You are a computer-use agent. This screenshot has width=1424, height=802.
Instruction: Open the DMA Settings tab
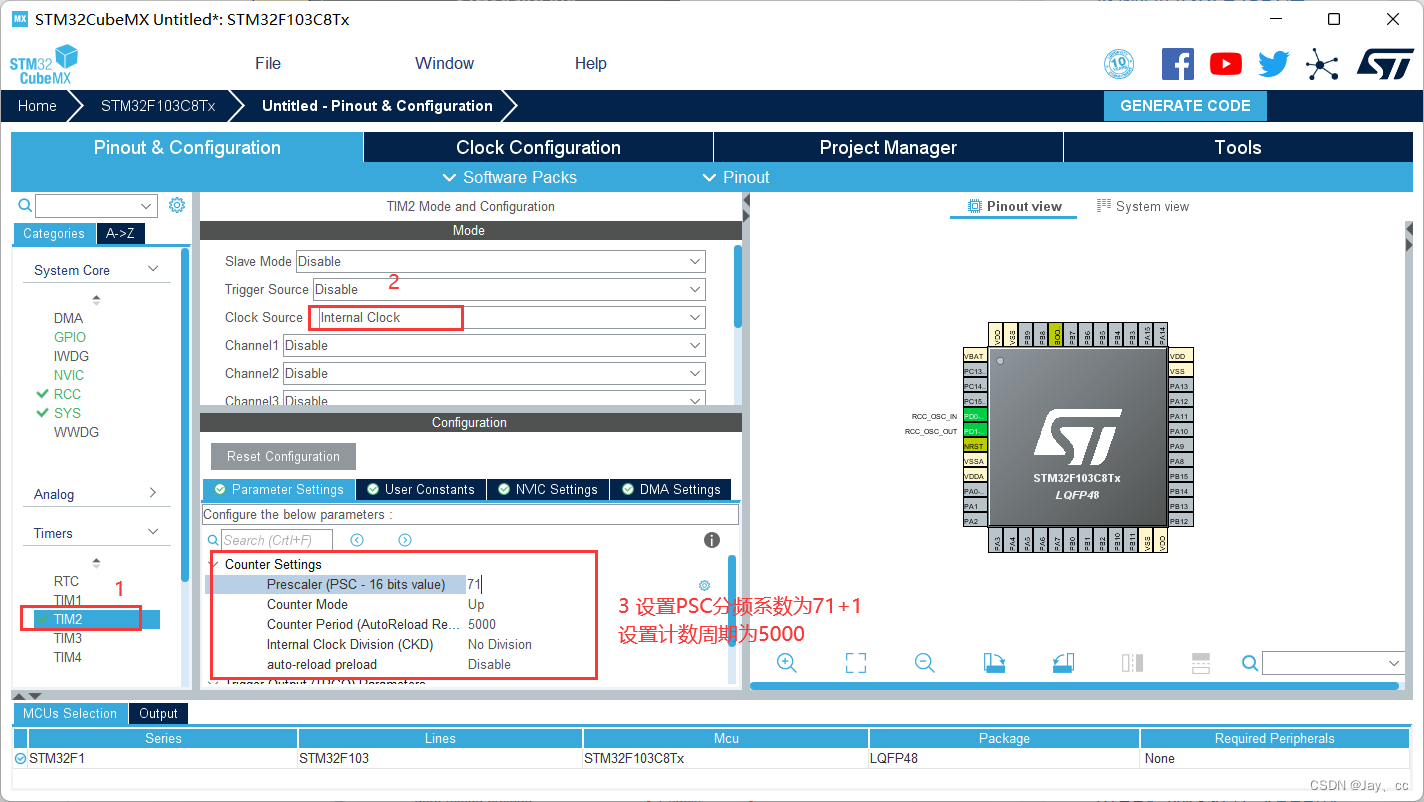click(x=671, y=489)
